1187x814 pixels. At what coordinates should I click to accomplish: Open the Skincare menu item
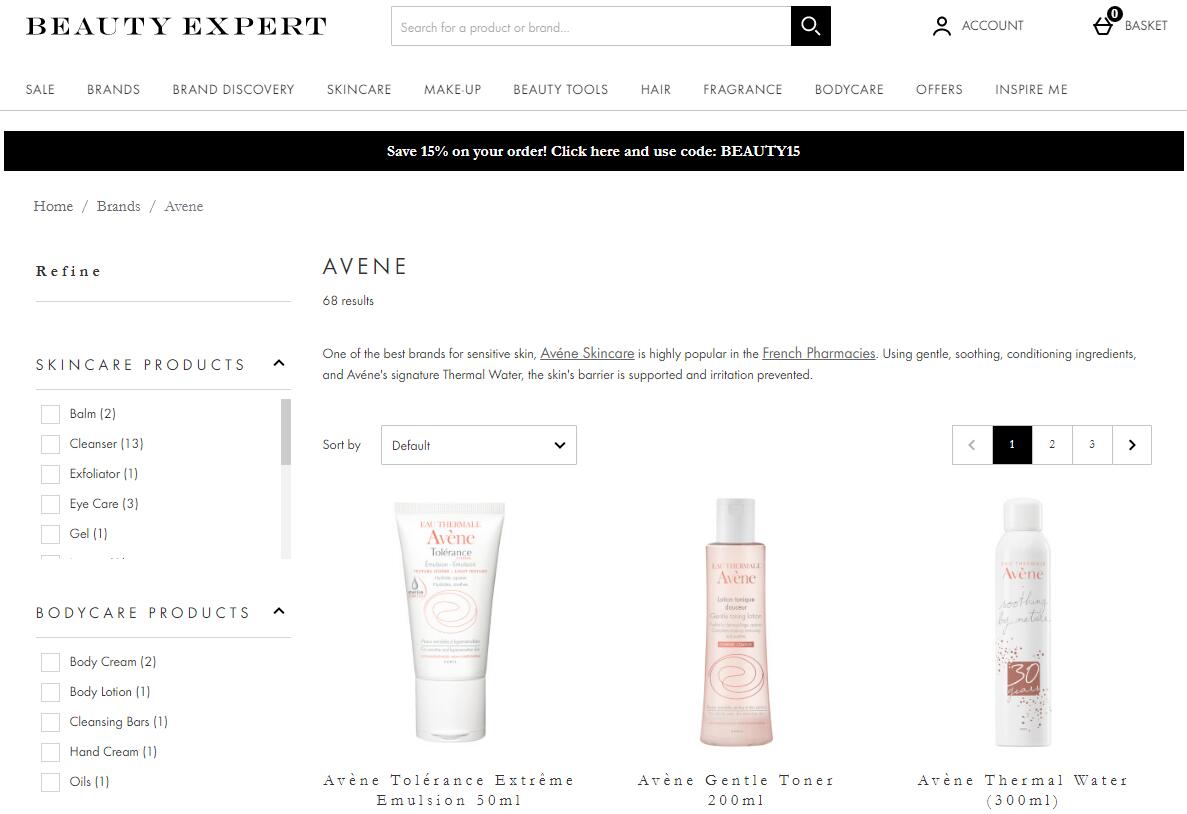(x=359, y=89)
